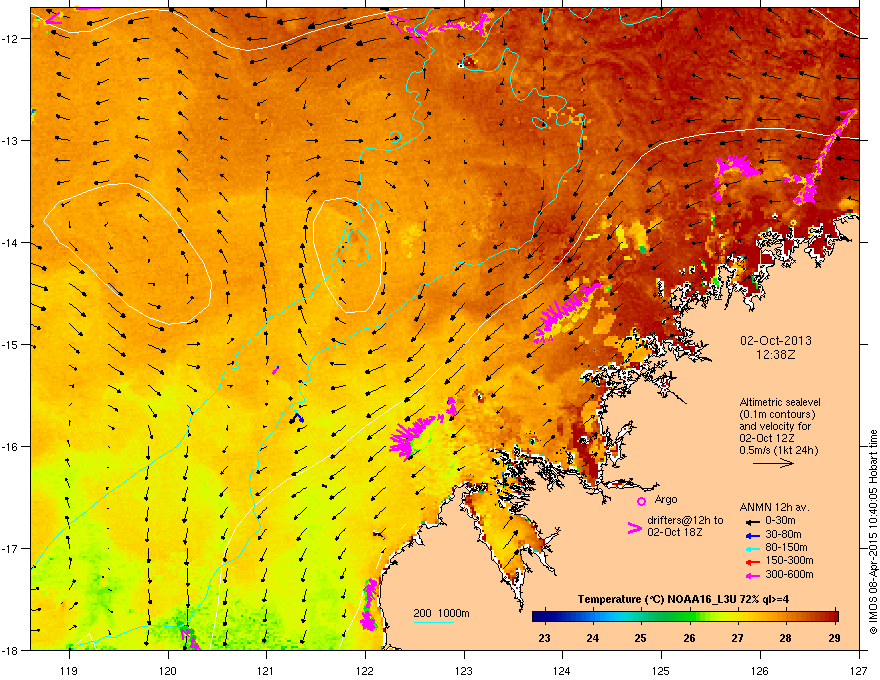Click the longitude axis label 127
The width and height of the screenshot is (880, 680).
(859, 670)
